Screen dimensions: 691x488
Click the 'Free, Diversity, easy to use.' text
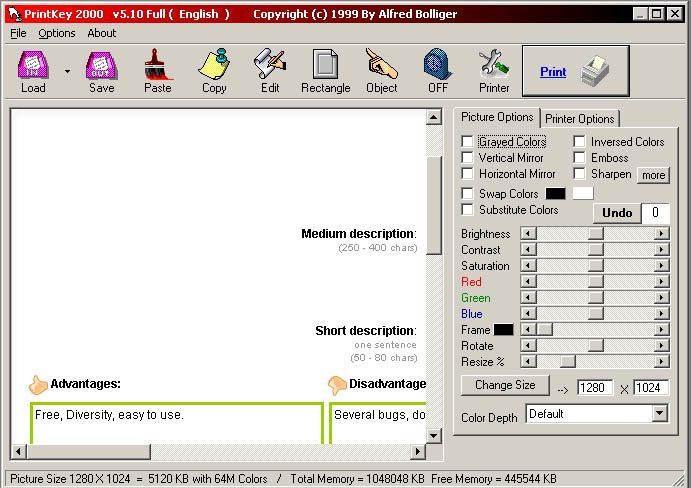[109, 415]
